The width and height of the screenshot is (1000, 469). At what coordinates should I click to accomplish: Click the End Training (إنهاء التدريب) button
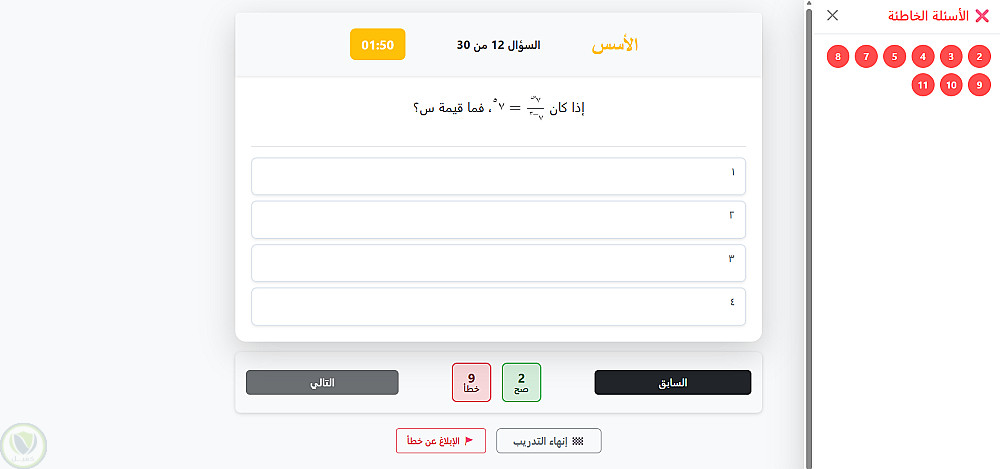[x=548, y=441]
